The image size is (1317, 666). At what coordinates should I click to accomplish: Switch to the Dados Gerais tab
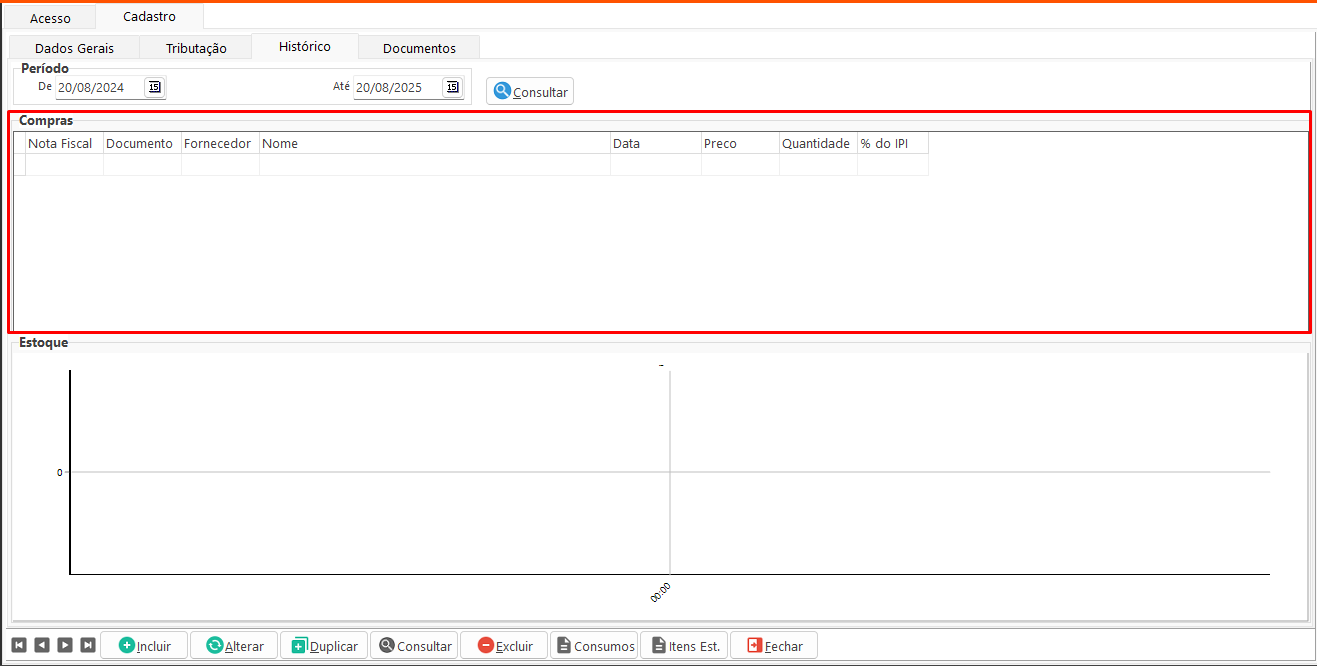pyautogui.click(x=74, y=48)
